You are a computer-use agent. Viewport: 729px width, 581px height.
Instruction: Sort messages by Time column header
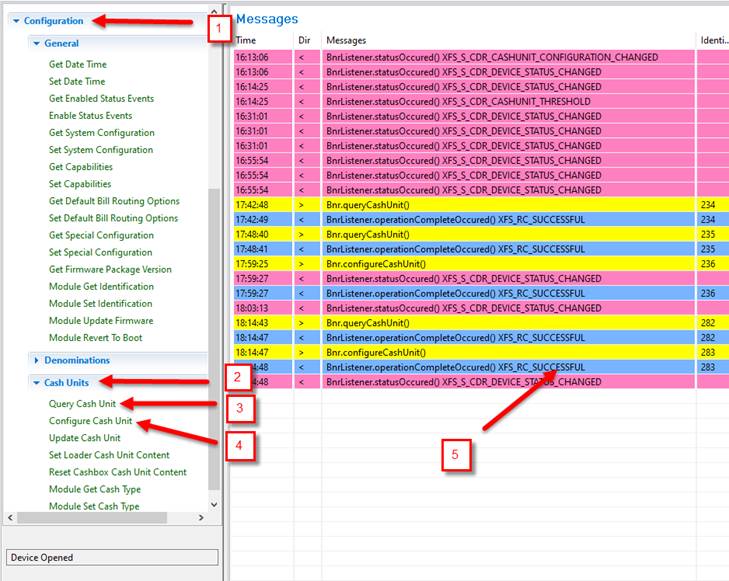(246, 40)
